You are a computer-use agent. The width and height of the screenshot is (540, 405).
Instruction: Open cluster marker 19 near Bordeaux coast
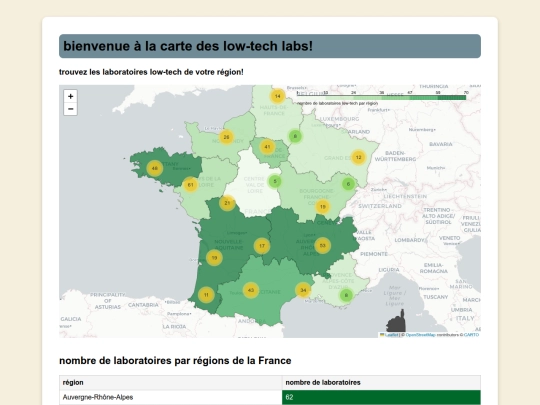214,258
